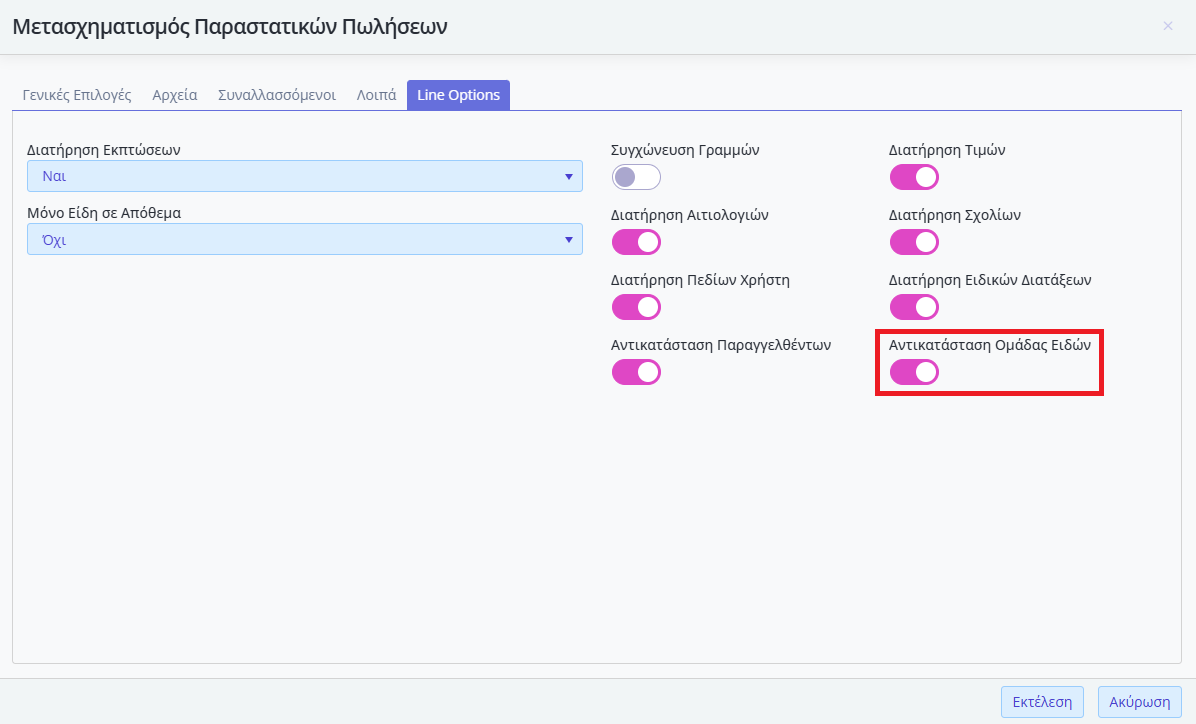Viewport: 1196px width, 724px height.
Task: Go to the Συναλλασσόμενοι tab
Action: pyautogui.click(x=277, y=96)
